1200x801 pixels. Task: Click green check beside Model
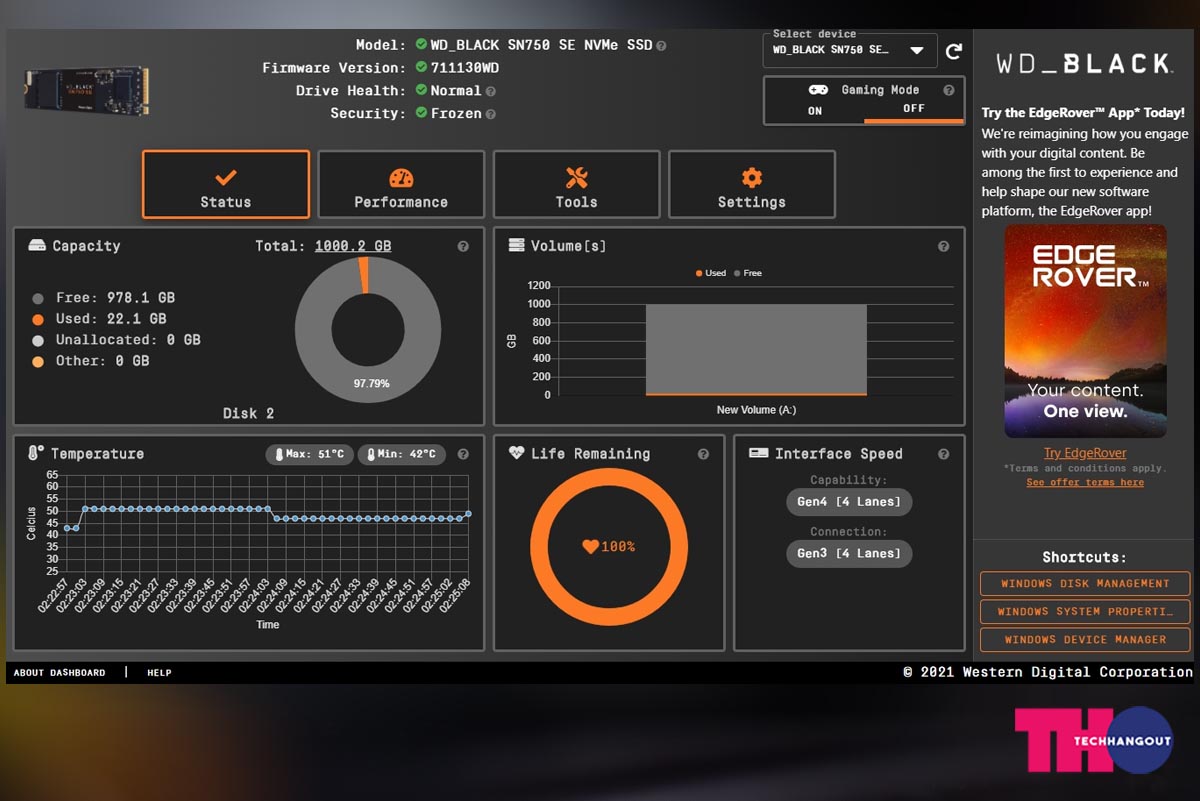pos(422,45)
